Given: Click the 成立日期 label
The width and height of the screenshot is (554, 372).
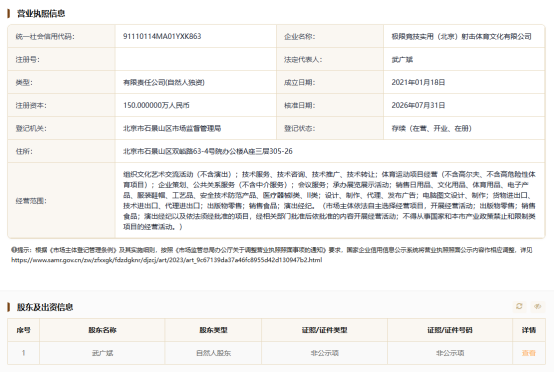Looking at the screenshot, I should [x=300, y=82].
